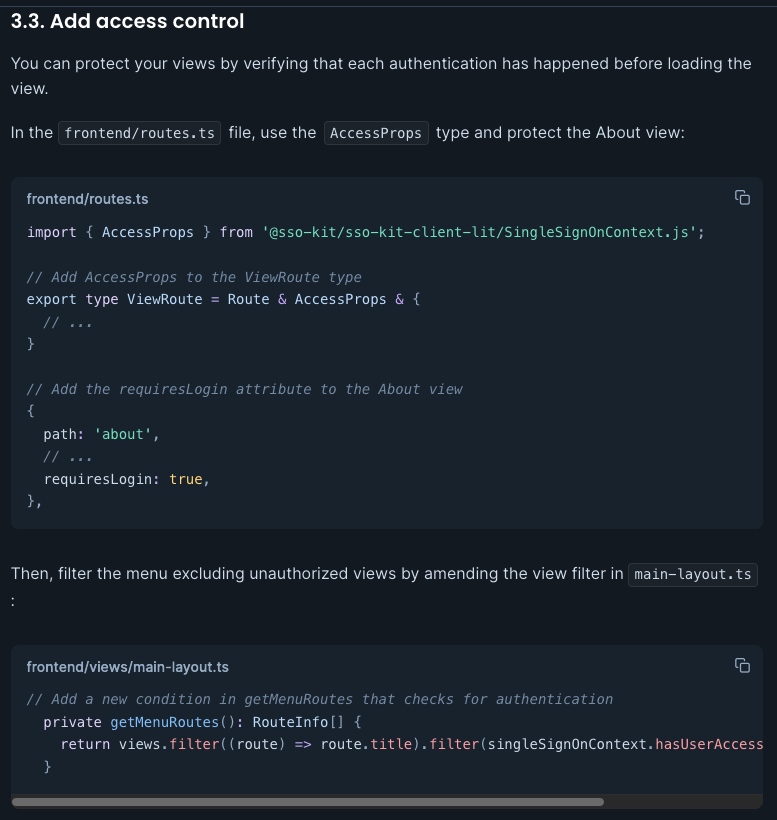The height and width of the screenshot is (820, 777).
Task: Click the frontend/routes.ts inline code label
Action: click(x=139, y=132)
